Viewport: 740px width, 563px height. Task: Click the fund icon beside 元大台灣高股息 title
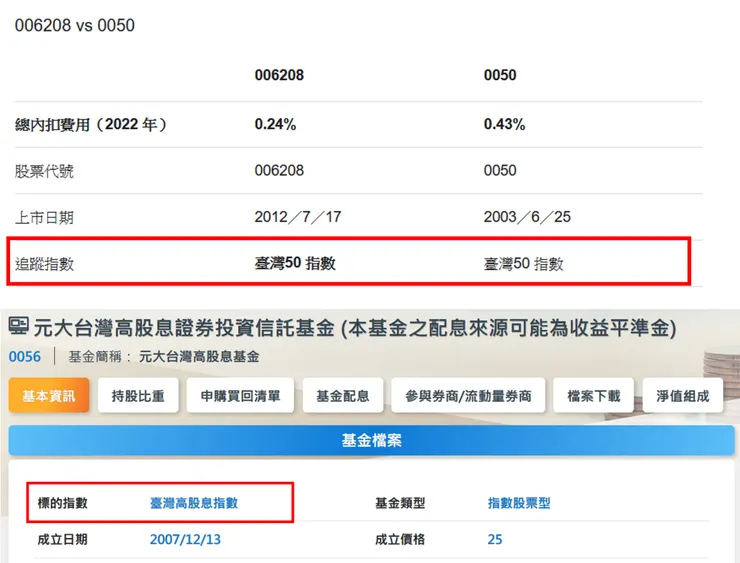pyautogui.click(x=19, y=327)
